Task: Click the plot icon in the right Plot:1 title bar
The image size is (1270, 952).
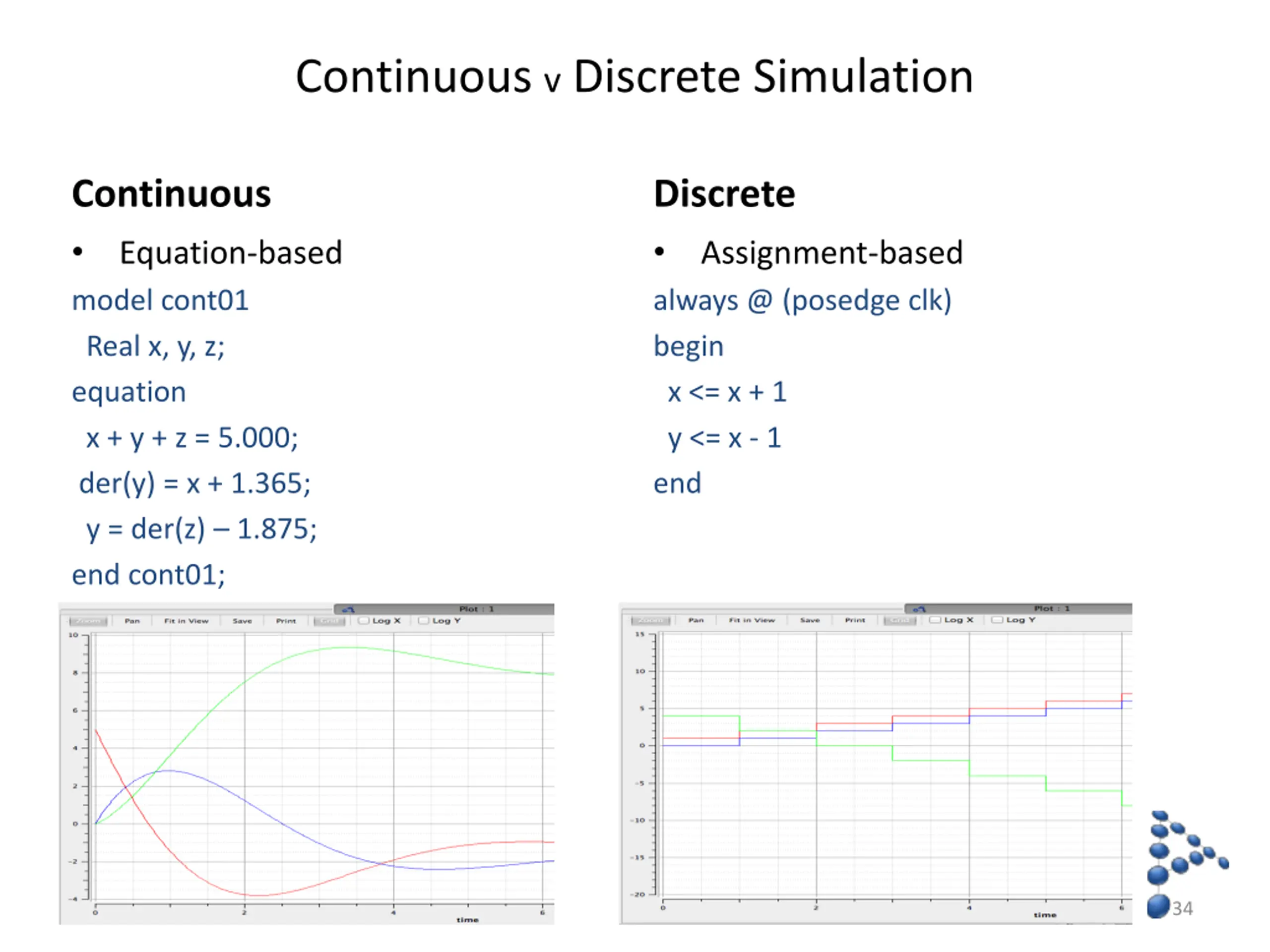Action: [919, 609]
